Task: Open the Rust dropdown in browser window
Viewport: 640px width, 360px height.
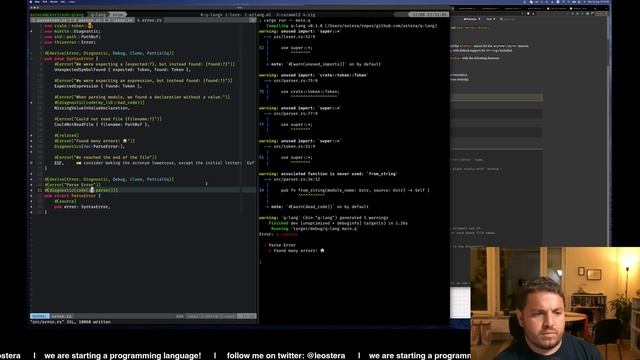Action: coord(490,19)
